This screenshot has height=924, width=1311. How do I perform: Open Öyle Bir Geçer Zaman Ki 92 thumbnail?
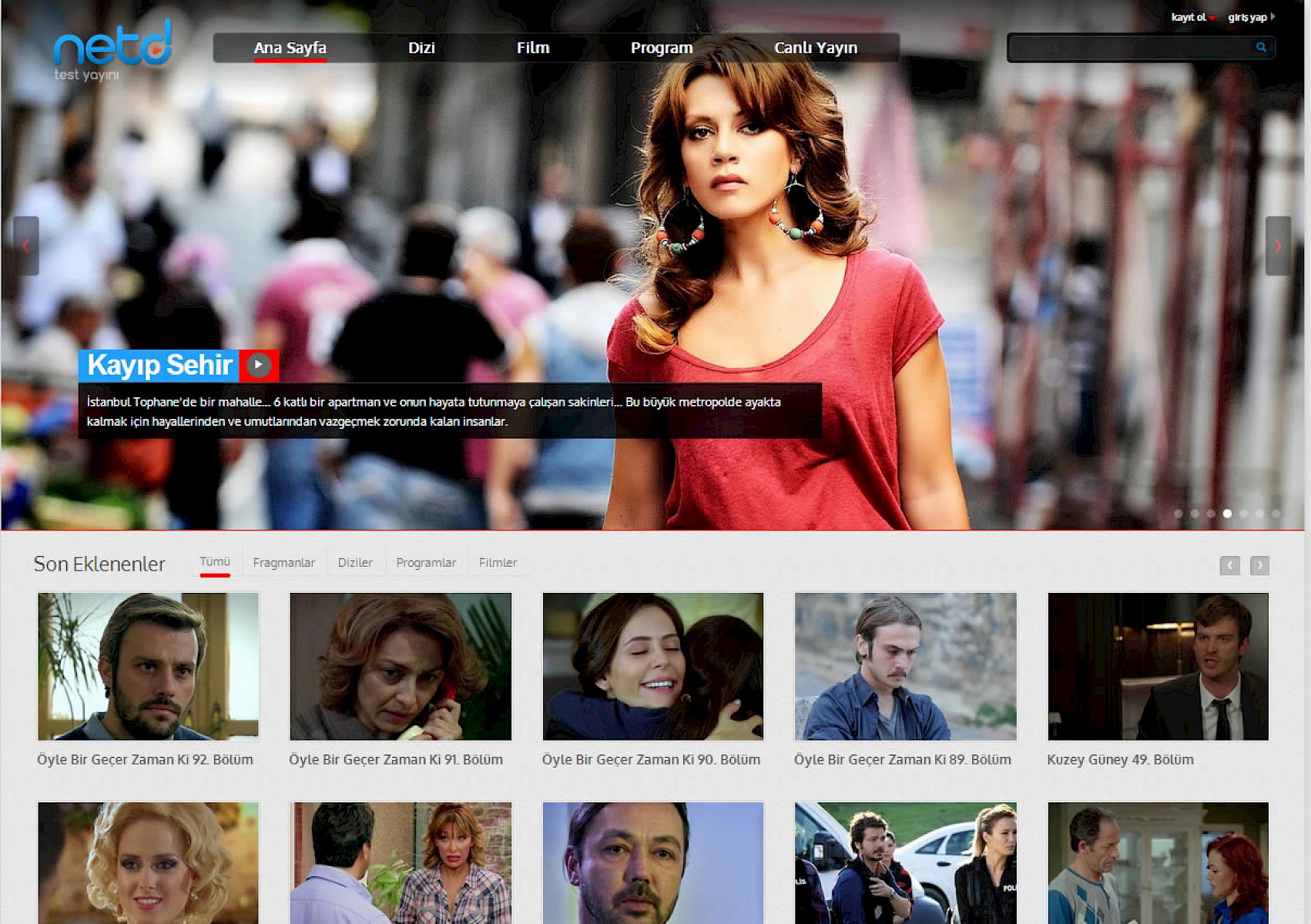(x=148, y=666)
